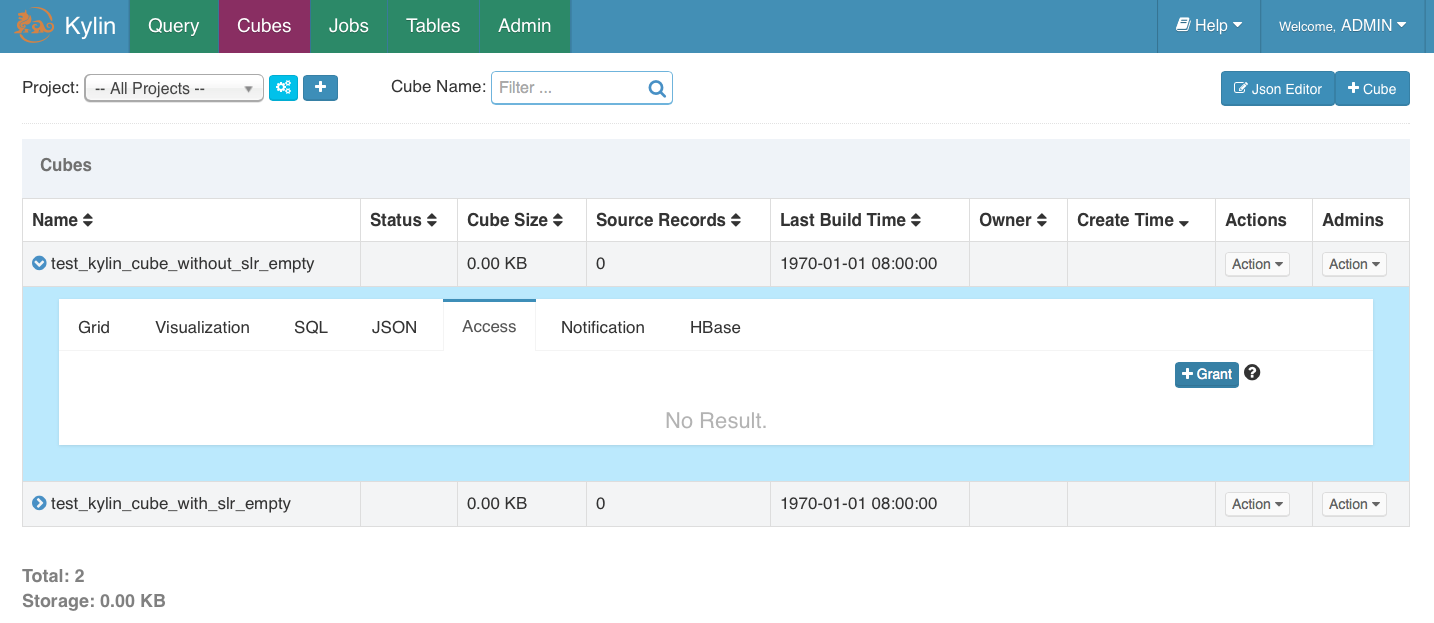Click the manage projects gear icon

pos(283,88)
